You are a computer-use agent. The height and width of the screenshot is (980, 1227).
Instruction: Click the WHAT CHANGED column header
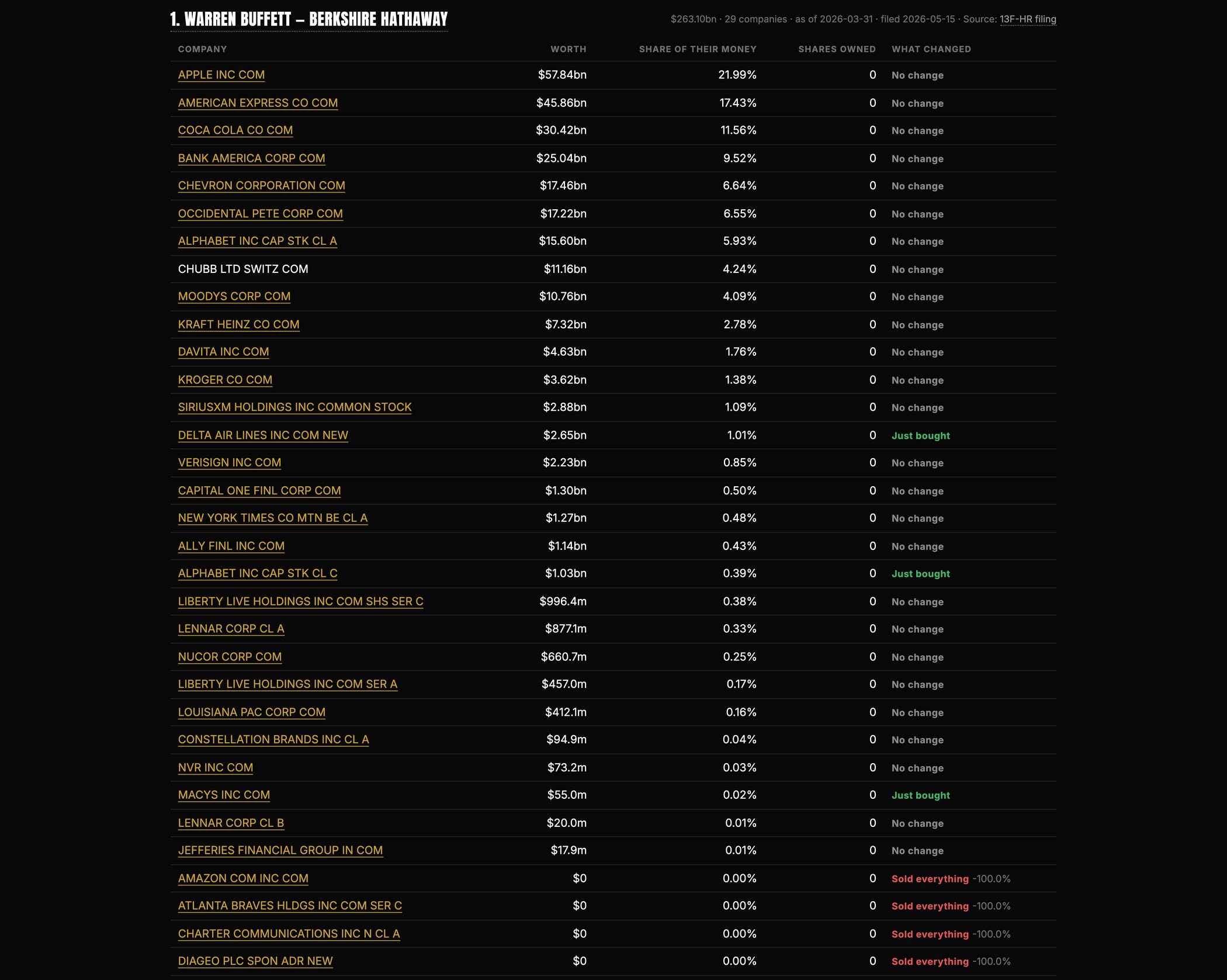[x=931, y=49]
